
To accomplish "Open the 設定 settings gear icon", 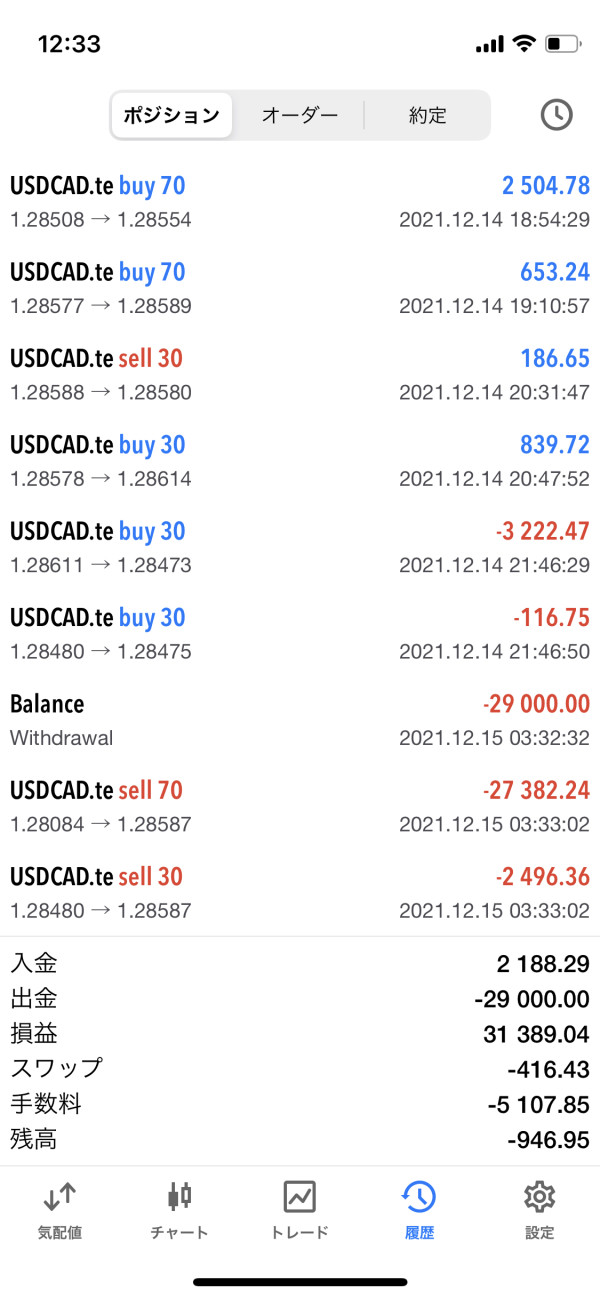I will pyautogui.click(x=539, y=1196).
